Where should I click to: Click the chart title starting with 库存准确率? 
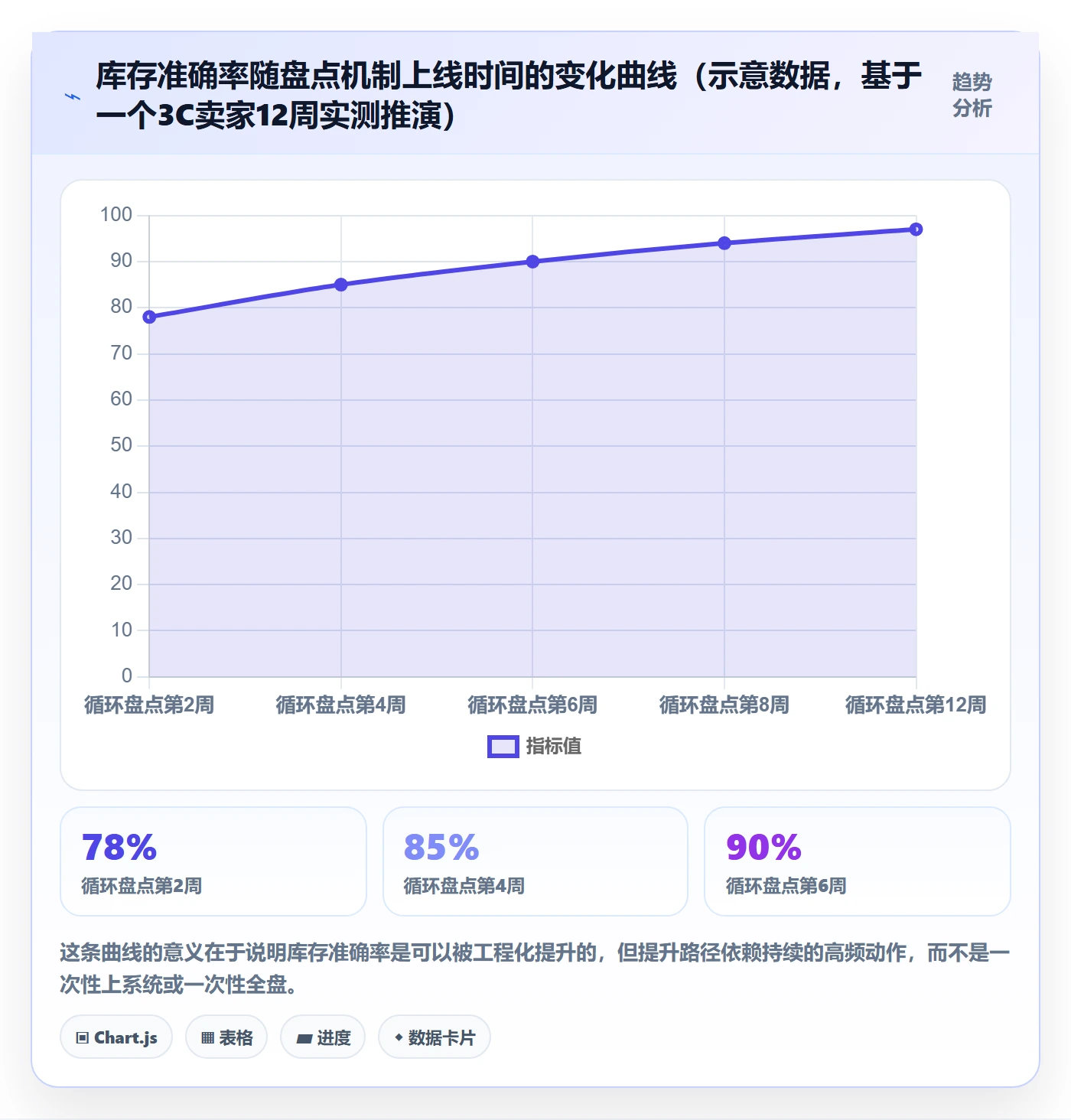(509, 95)
